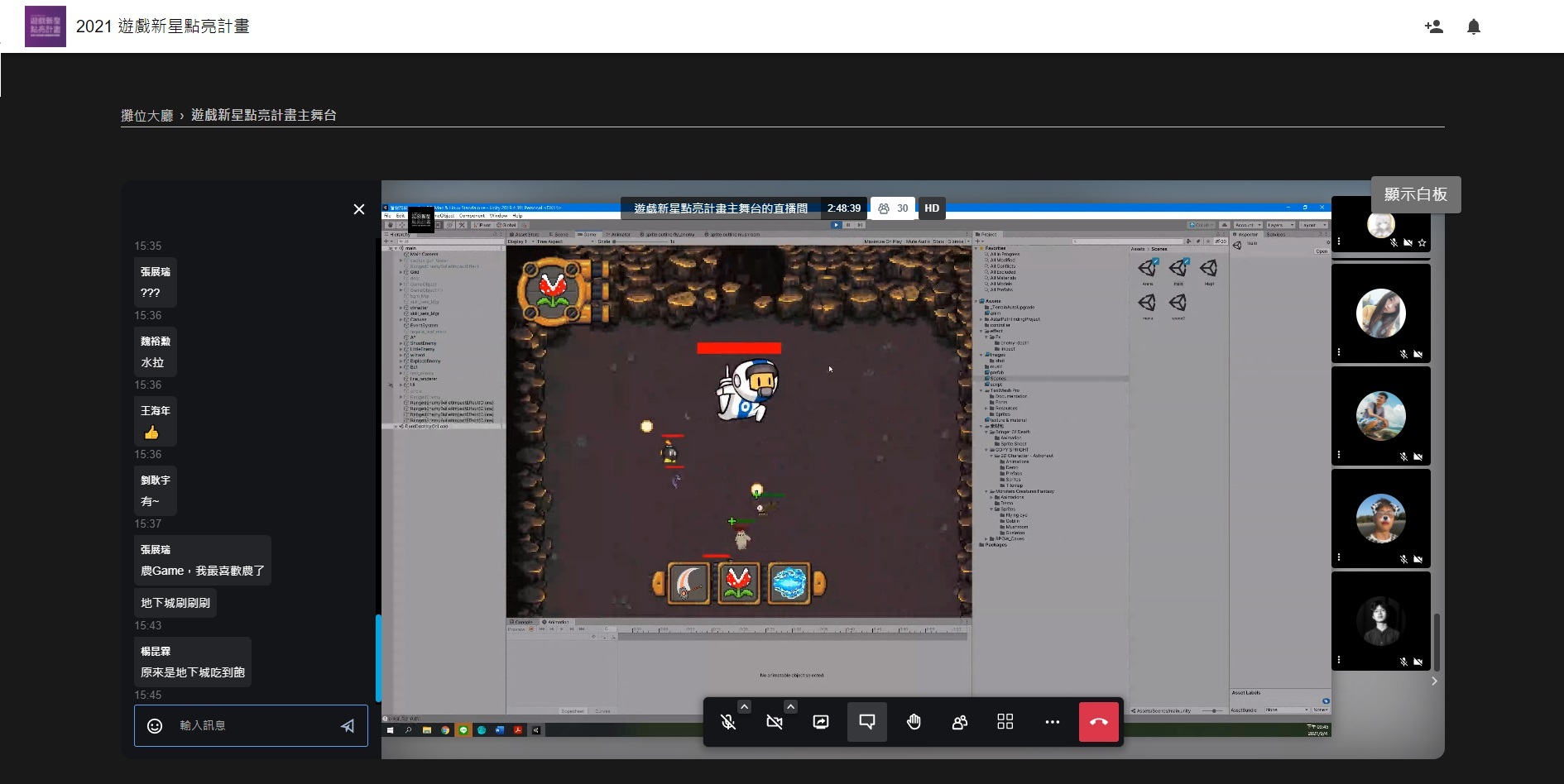Start screen sharing
Viewport: 1564px width, 784px height.
pyautogui.click(x=821, y=722)
